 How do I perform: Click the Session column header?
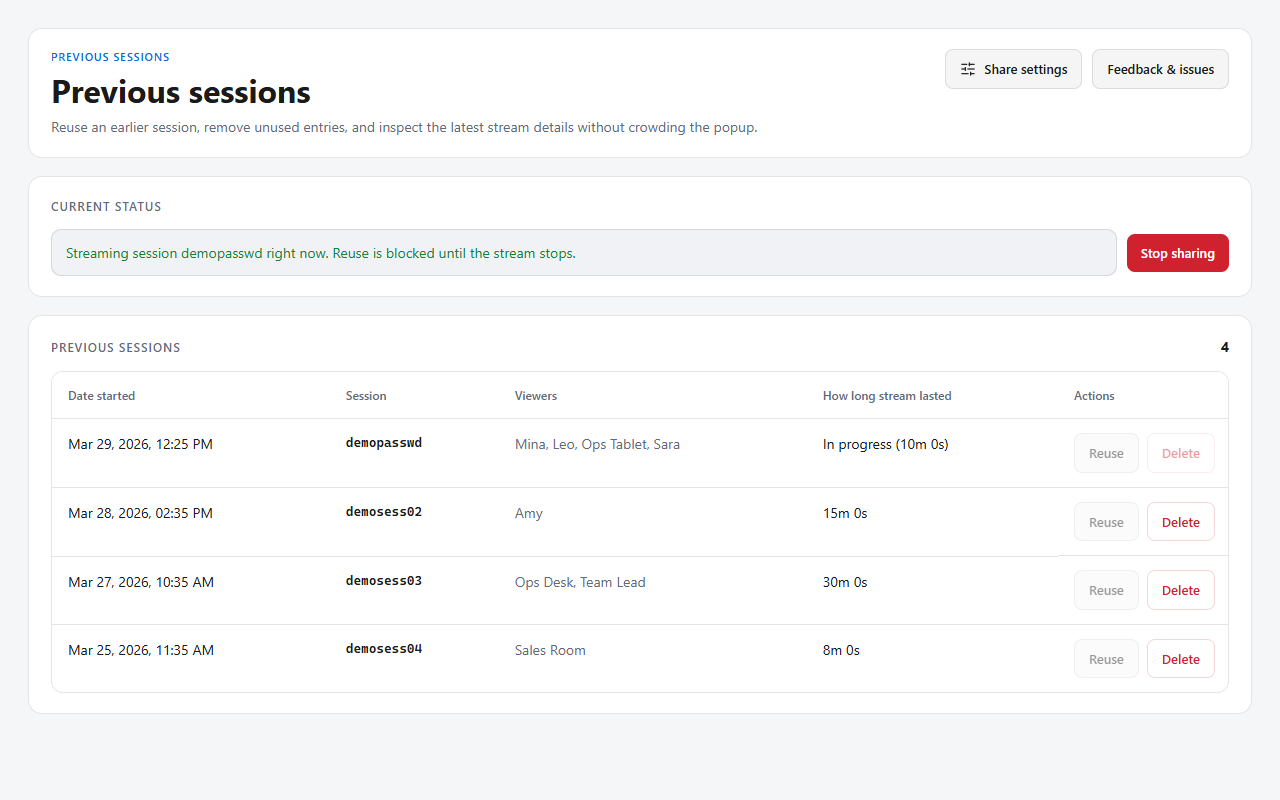[x=366, y=396]
